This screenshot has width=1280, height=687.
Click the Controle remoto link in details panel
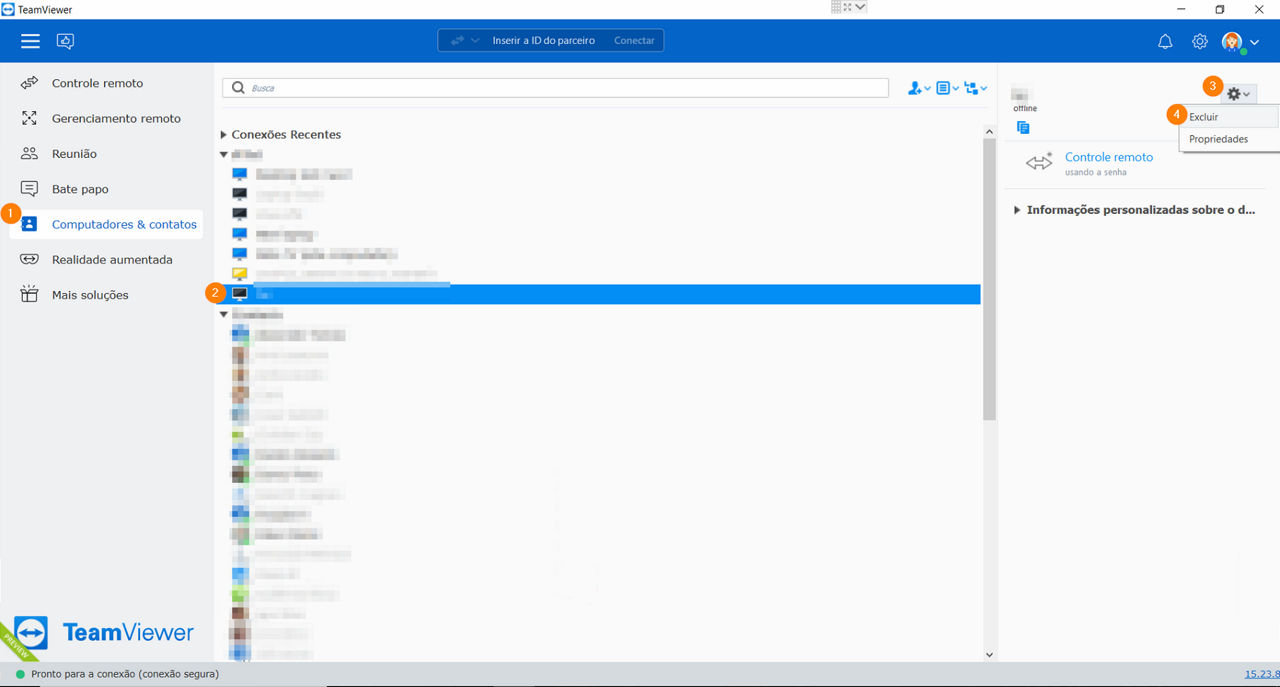tap(1109, 157)
